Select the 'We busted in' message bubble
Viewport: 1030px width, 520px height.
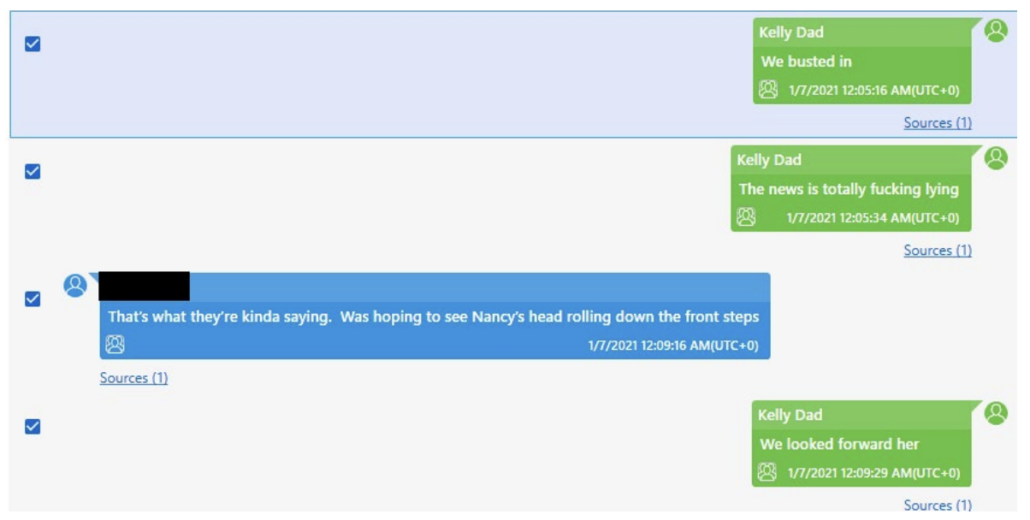click(x=862, y=61)
